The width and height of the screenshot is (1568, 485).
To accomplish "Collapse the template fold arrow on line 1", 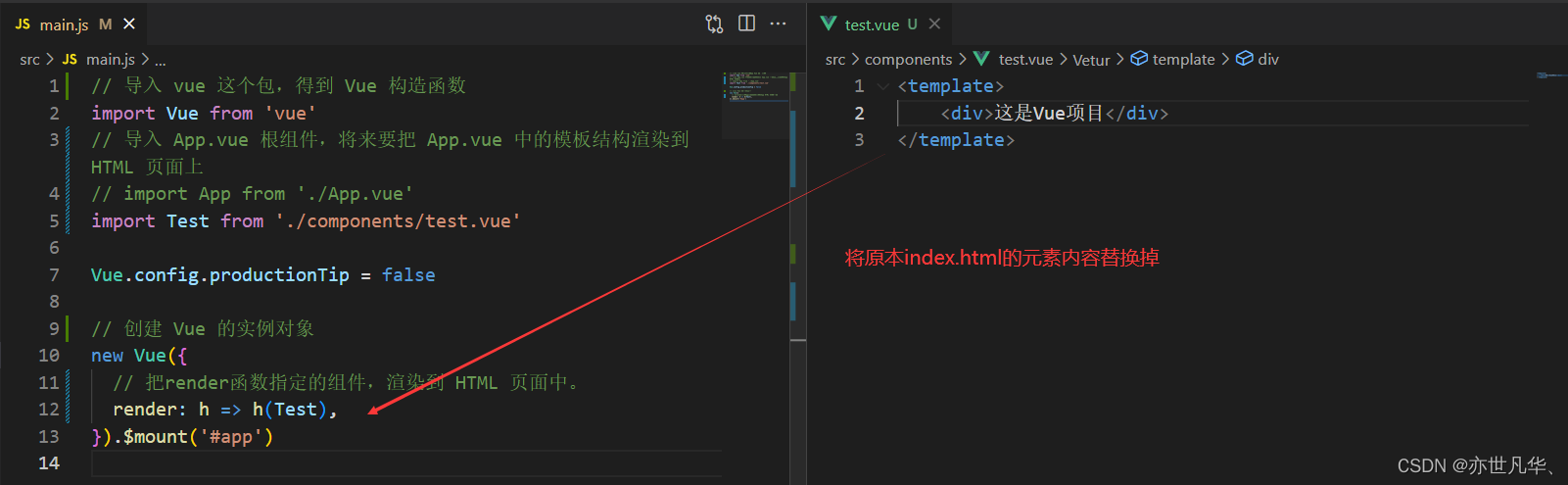I will (883, 86).
